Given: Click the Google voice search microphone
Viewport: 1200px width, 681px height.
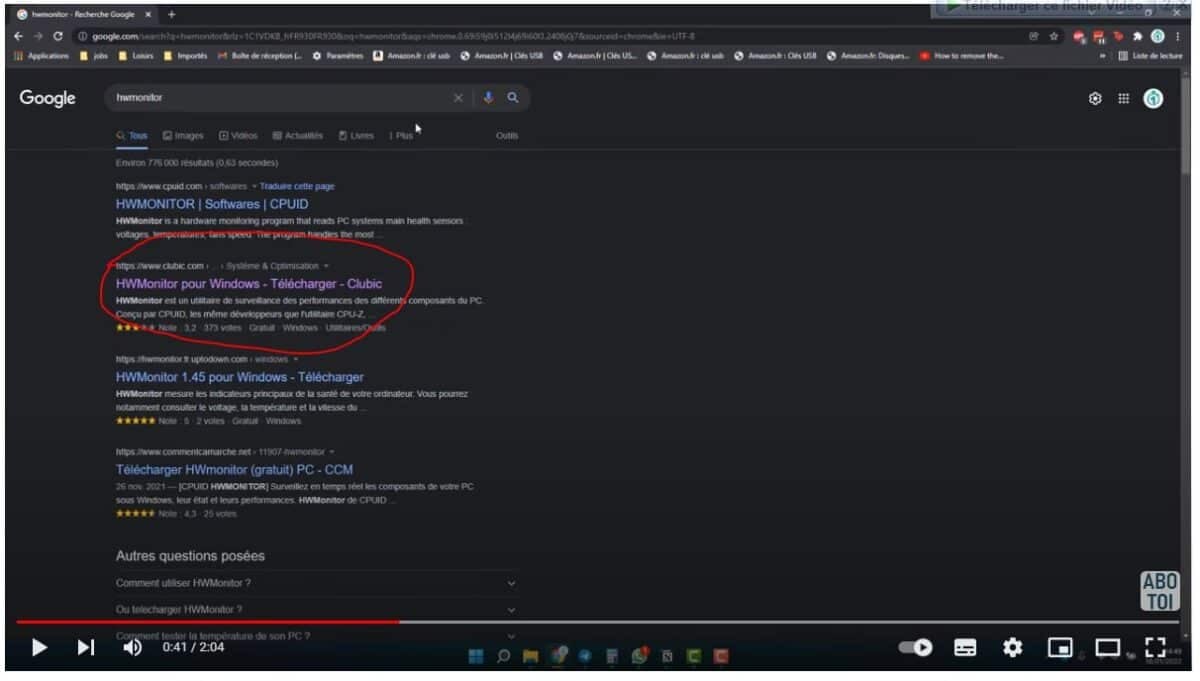Looking at the screenshot, I should point(489,98).
